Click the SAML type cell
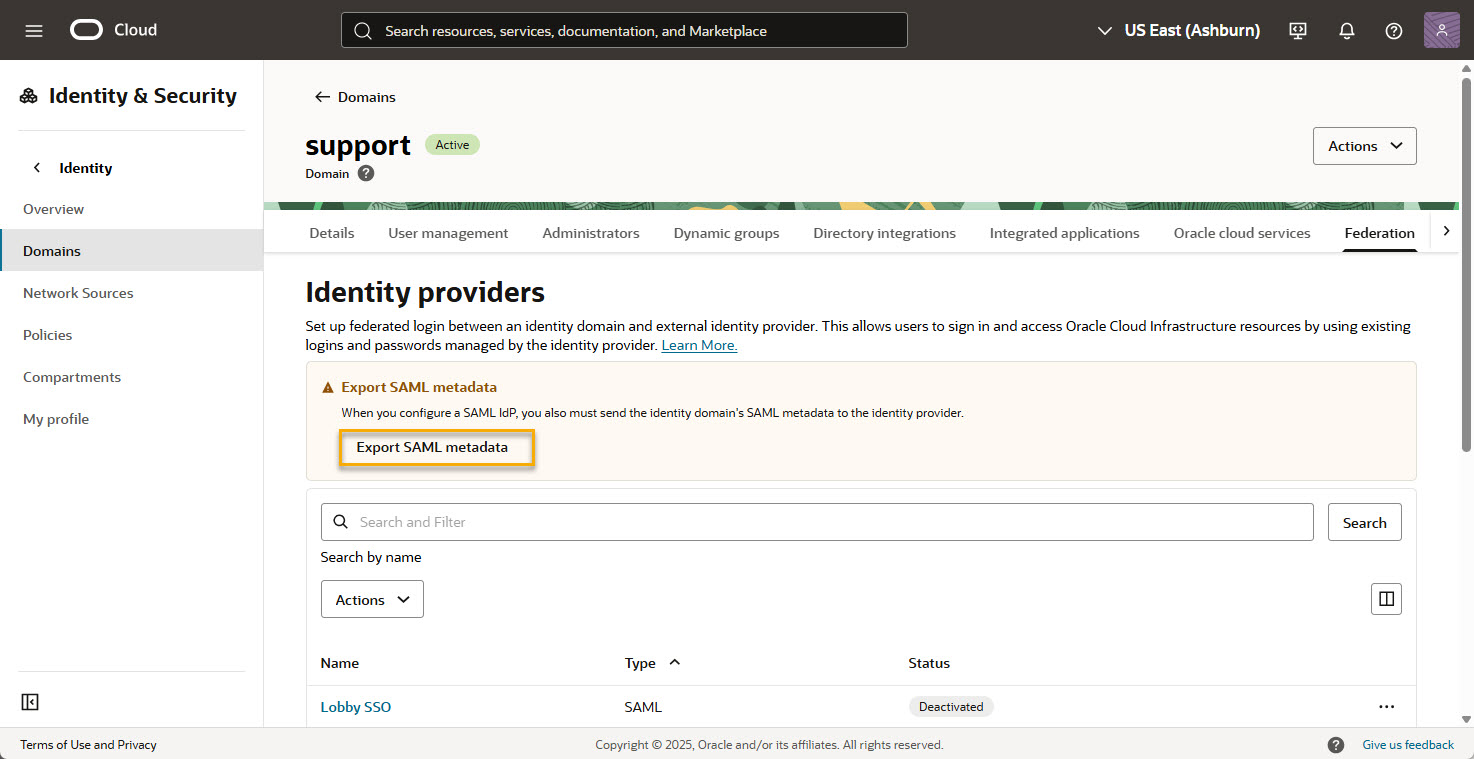Viewport: 1474px width, 759px height. tap(643, 707)
